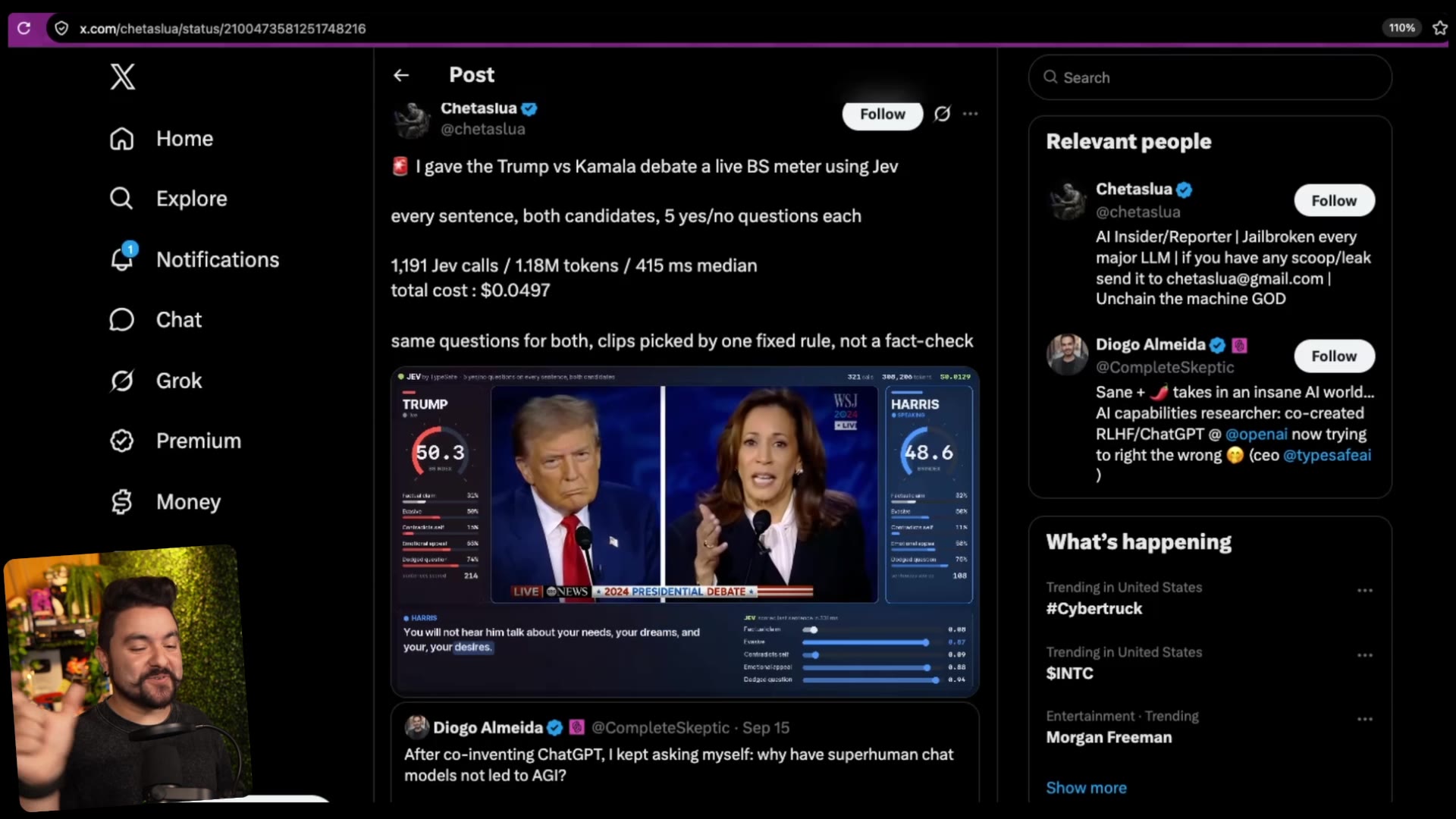Follow Diogo Almeida in Relevant people

tap(1334, 356)
